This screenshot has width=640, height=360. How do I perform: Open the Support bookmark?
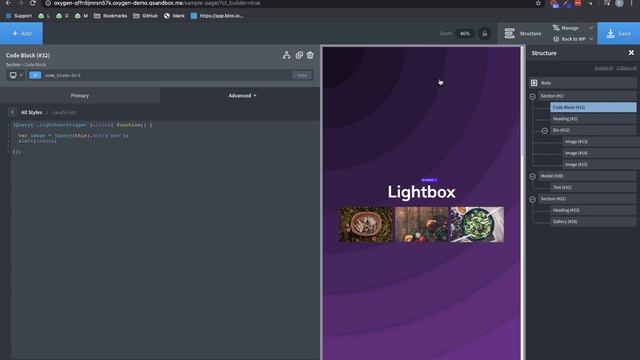[x=18, y=16]
